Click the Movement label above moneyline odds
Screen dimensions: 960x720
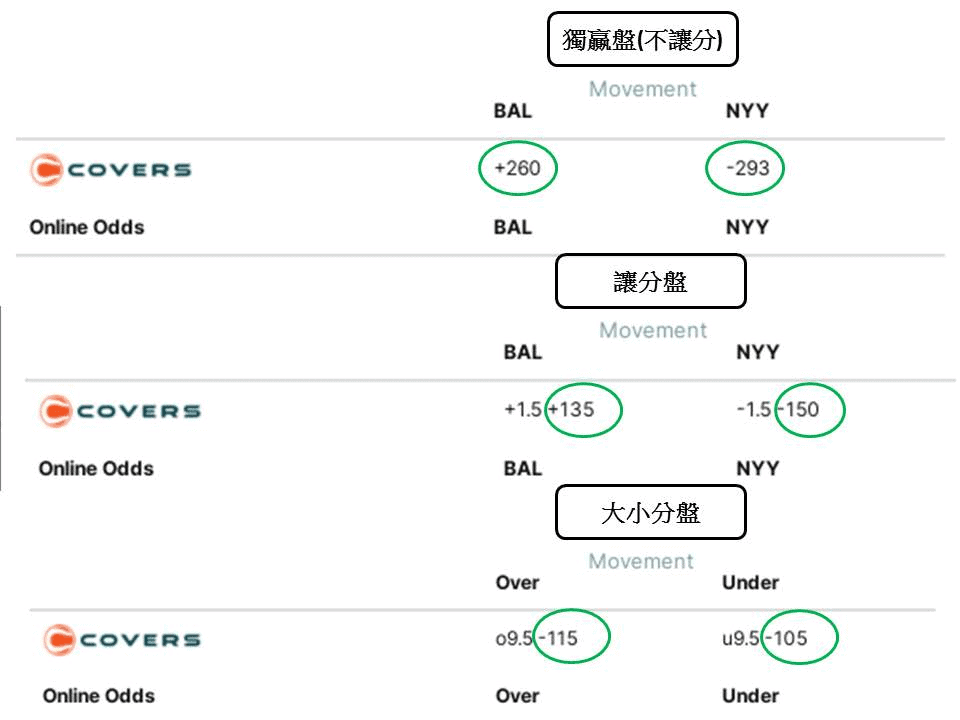(641, 89)
